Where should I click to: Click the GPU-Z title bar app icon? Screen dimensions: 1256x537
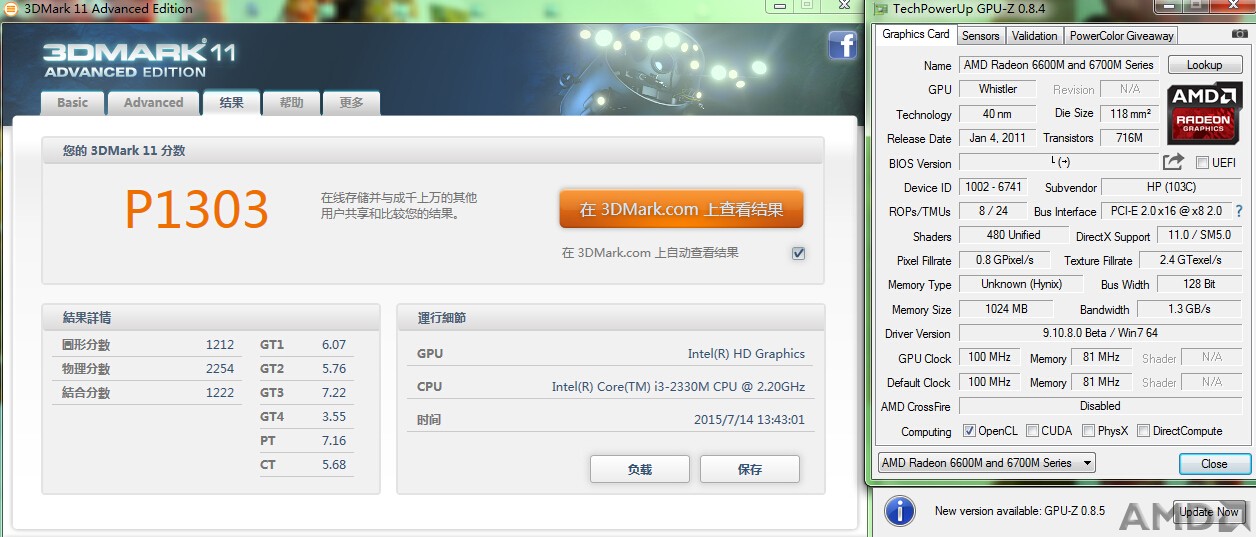click(880, 8)
